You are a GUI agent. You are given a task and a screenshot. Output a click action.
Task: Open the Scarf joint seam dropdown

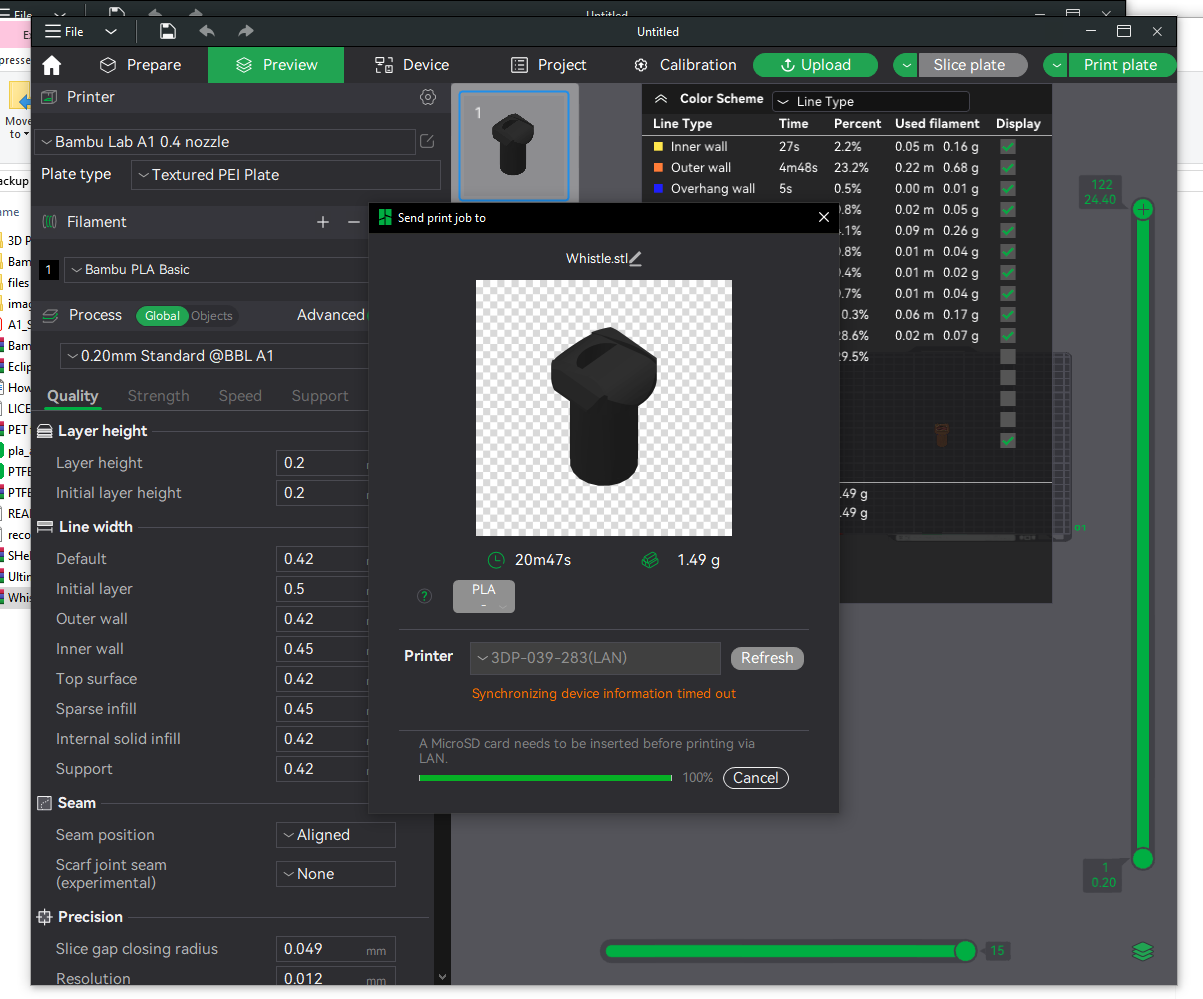tap(336, 874)
